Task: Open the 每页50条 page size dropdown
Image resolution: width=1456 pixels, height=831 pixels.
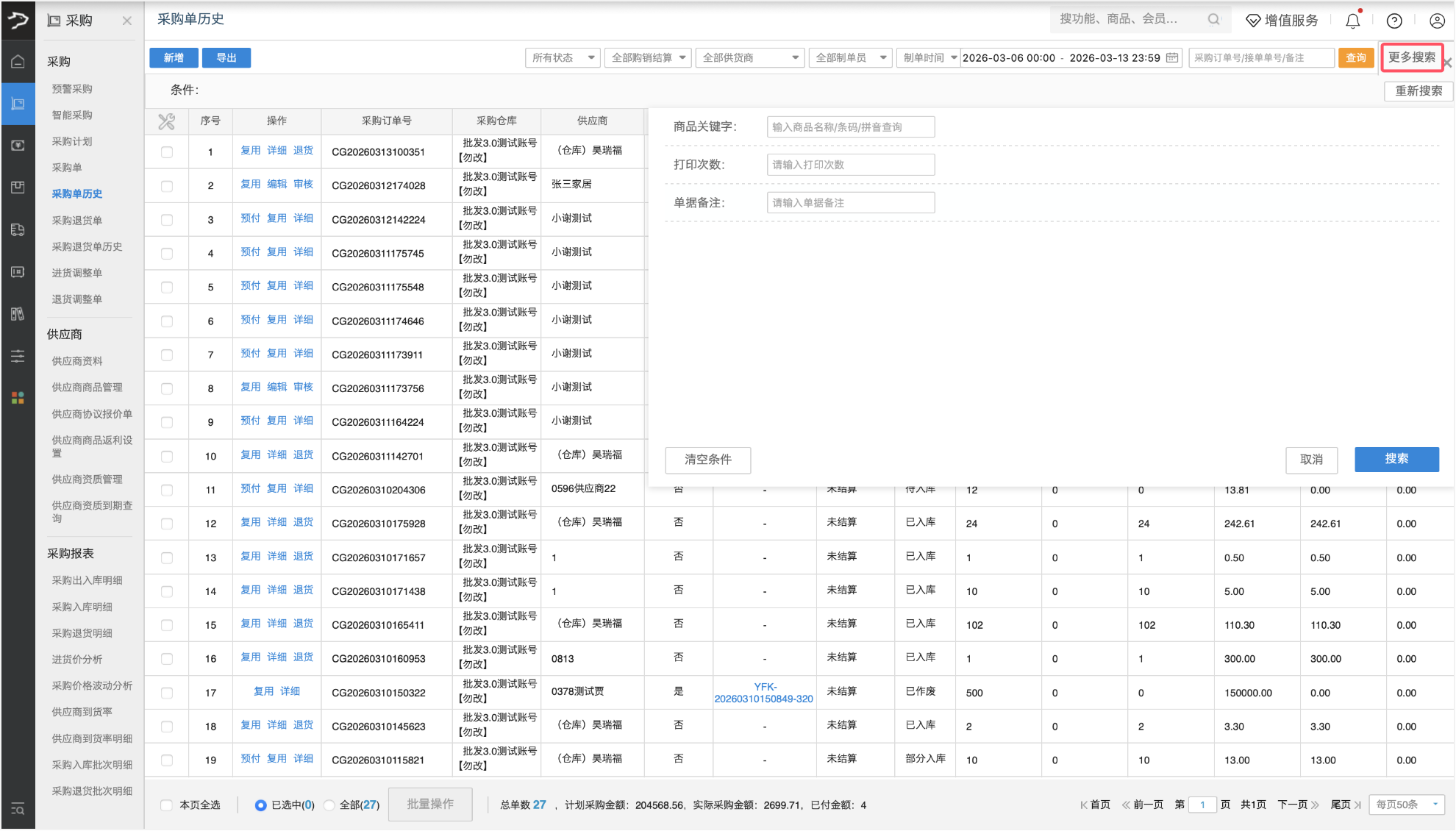Action: (x=1406, y=805)
